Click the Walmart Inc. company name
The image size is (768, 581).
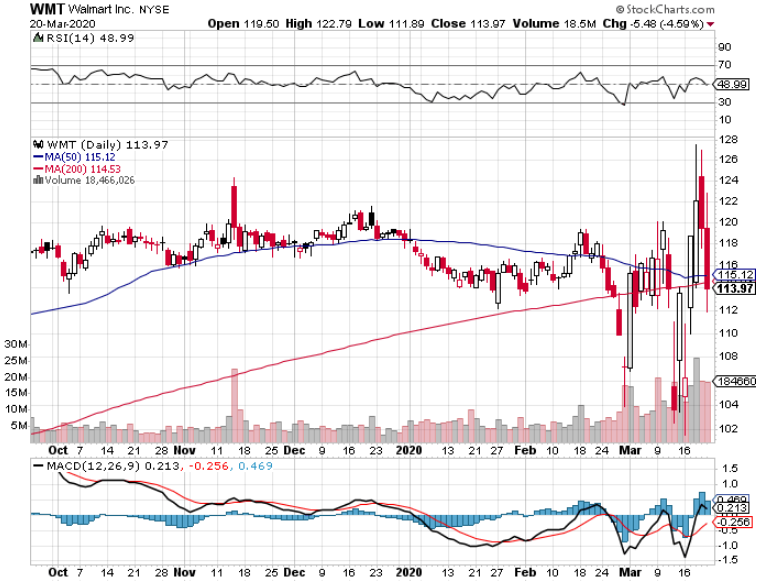tap(102, 9)
